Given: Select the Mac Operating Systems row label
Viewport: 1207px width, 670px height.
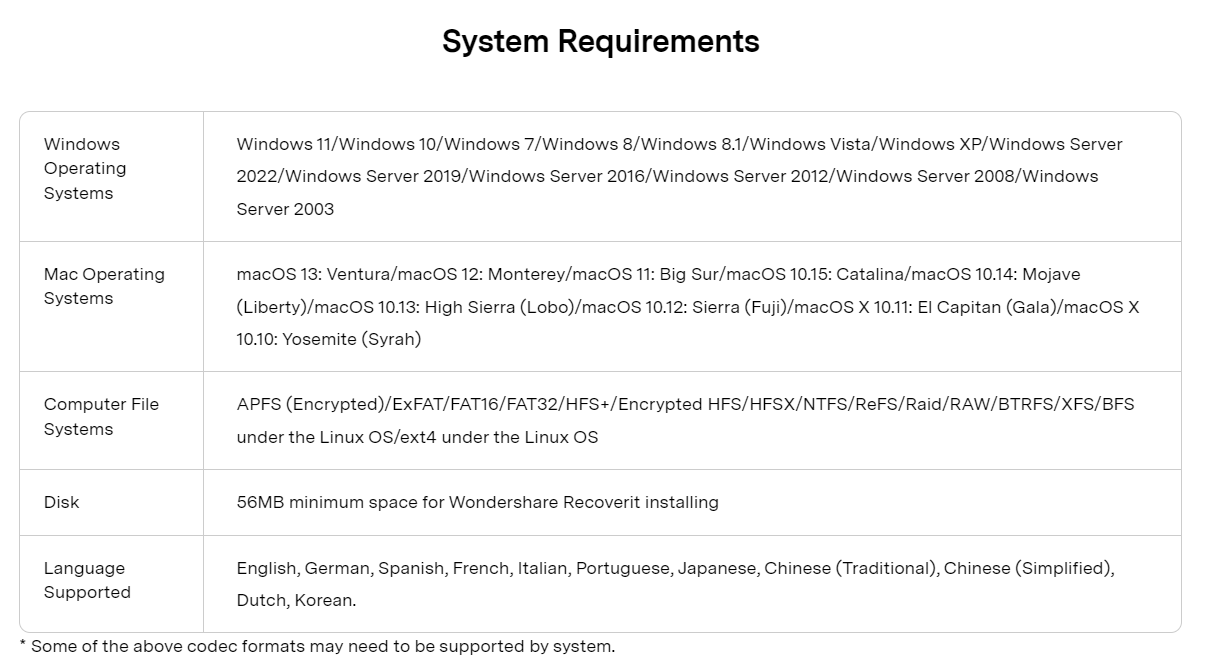Looking at the screenshot, I should (104, 286).
